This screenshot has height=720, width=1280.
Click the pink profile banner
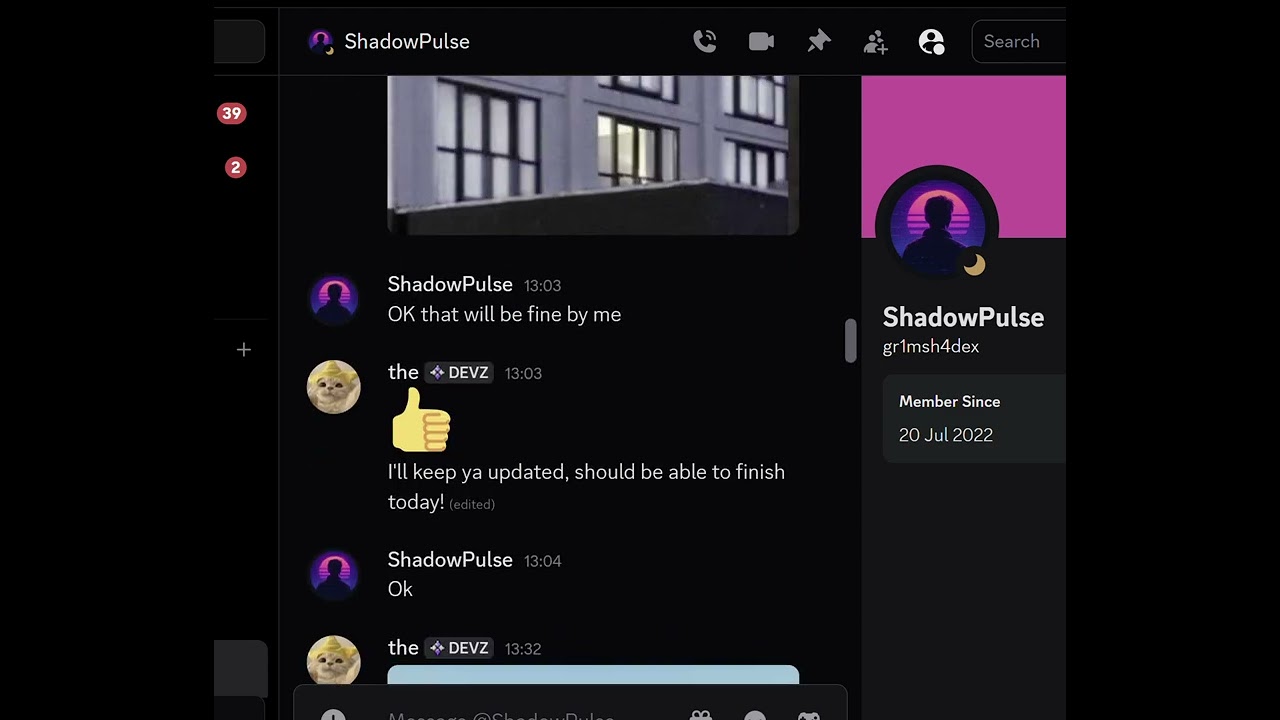pyautogui.click(x=963, y=157)
